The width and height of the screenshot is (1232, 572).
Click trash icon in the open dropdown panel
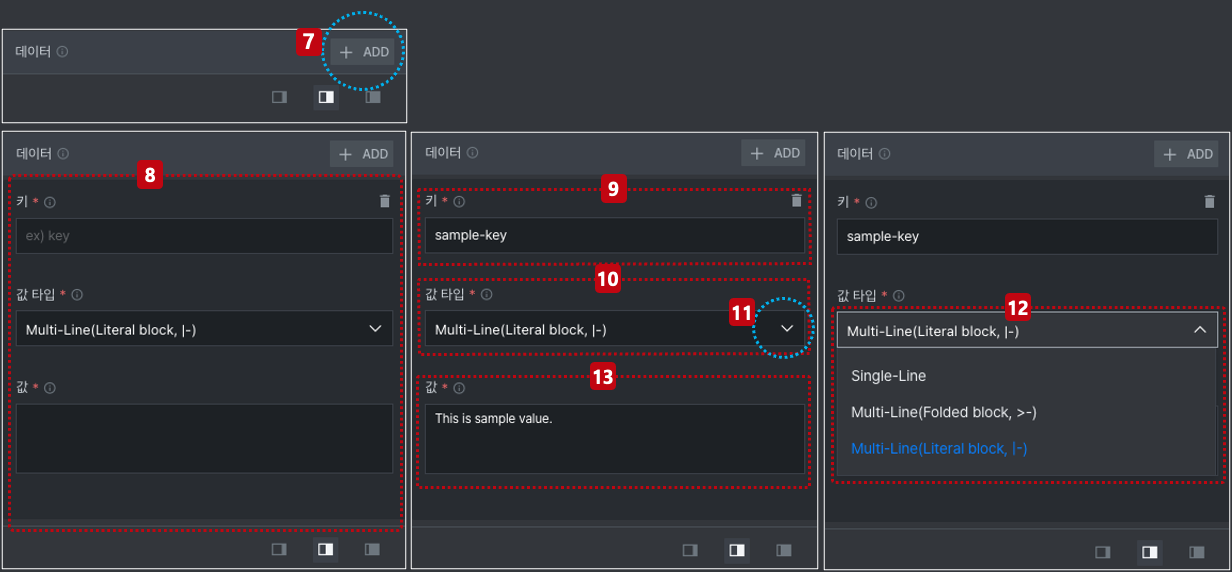1209,201
